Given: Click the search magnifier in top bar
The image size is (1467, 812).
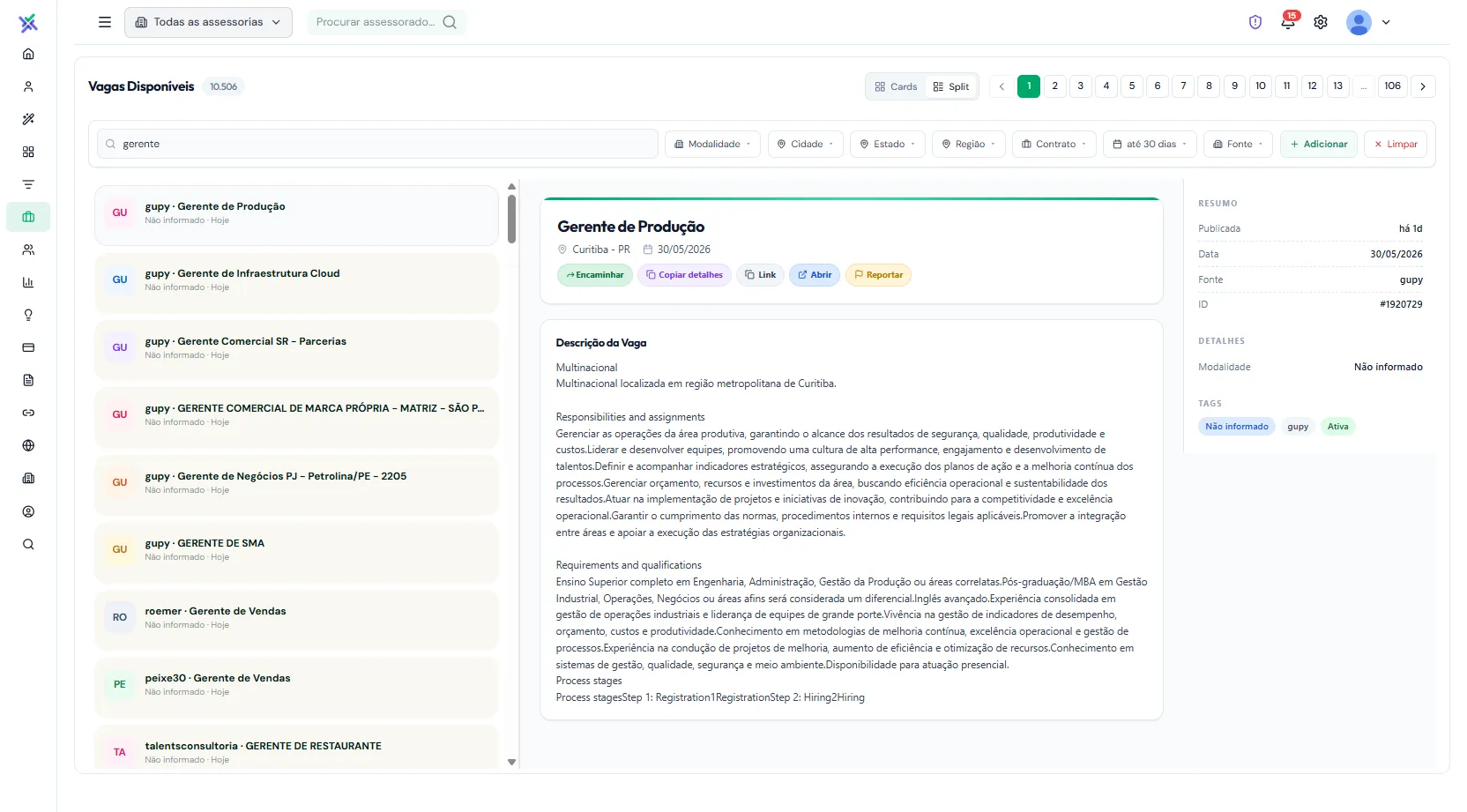Looking at the screenshot, I should tap(450, 22).
